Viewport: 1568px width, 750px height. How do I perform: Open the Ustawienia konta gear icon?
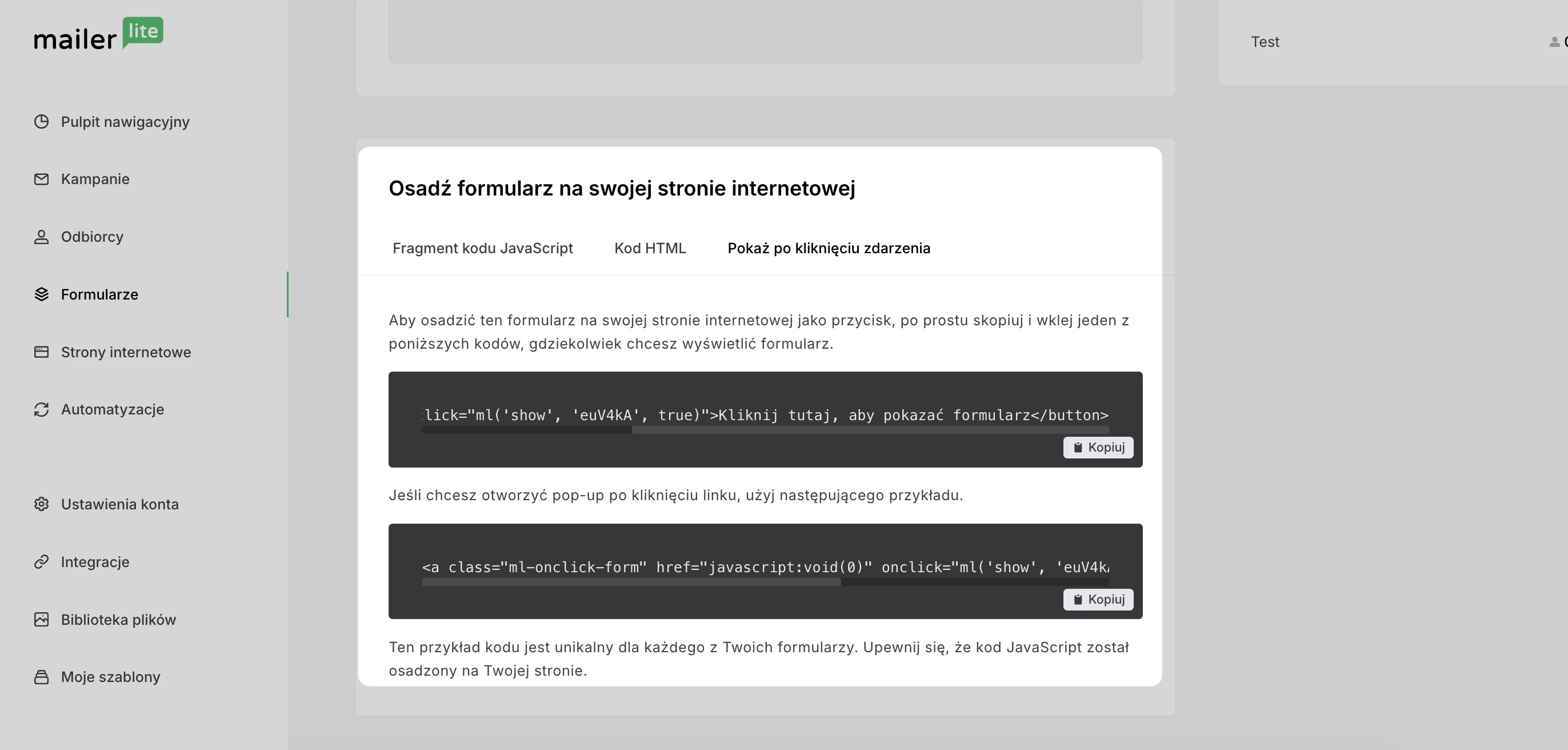tap(41, 504)
